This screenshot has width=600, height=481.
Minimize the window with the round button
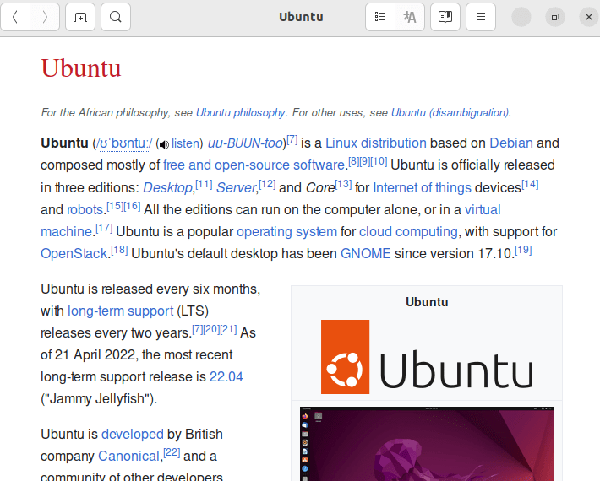[x=522, y=17]
